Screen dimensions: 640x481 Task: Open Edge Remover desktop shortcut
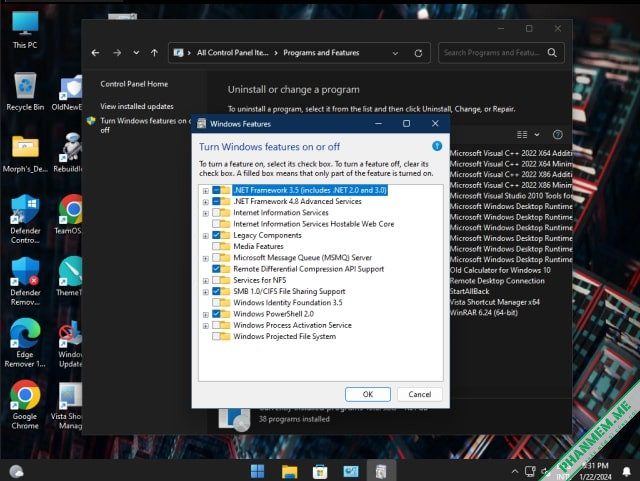point(25,343)
